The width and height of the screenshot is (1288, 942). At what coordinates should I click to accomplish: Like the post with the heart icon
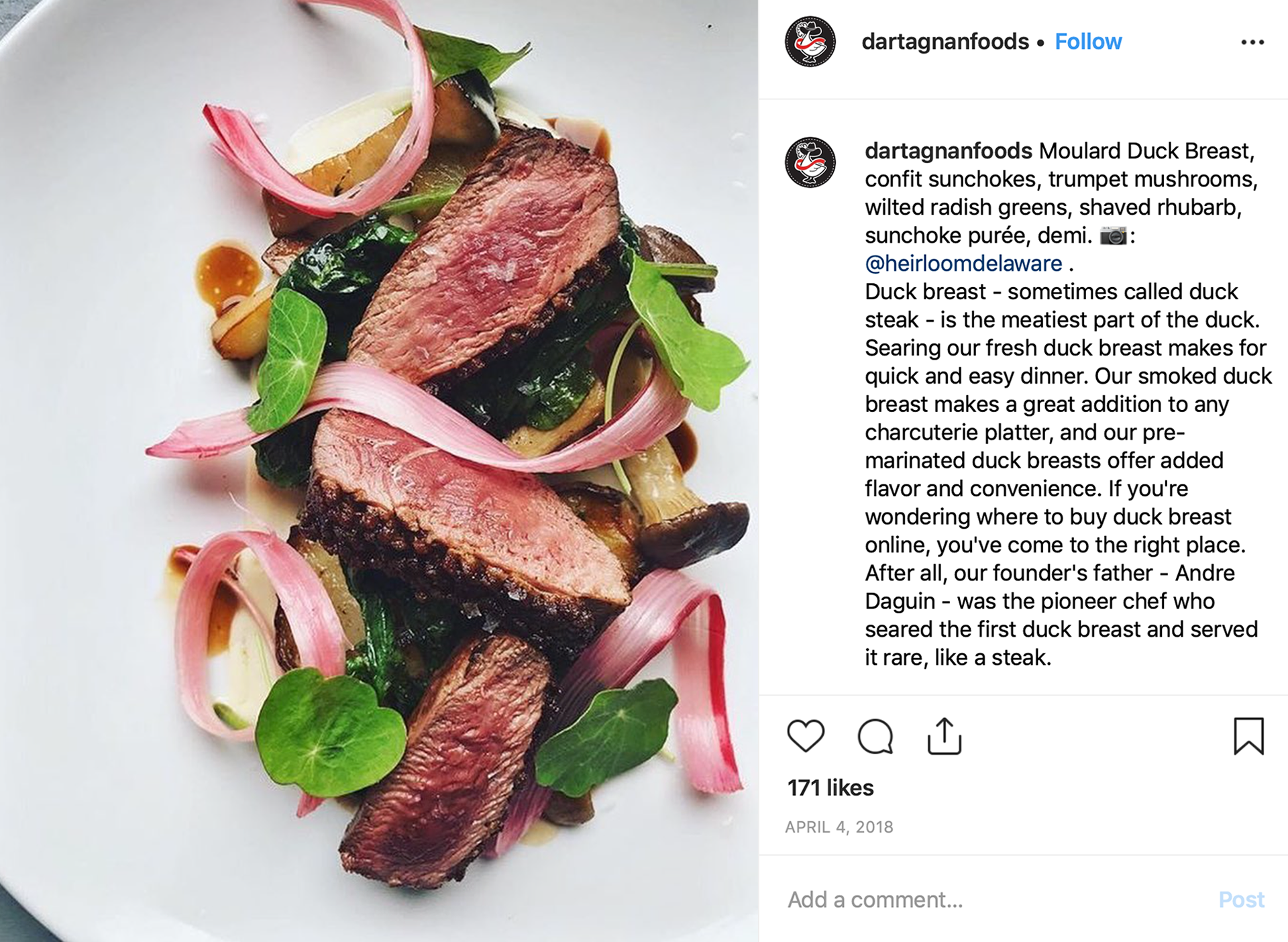[x=805, y=736]
